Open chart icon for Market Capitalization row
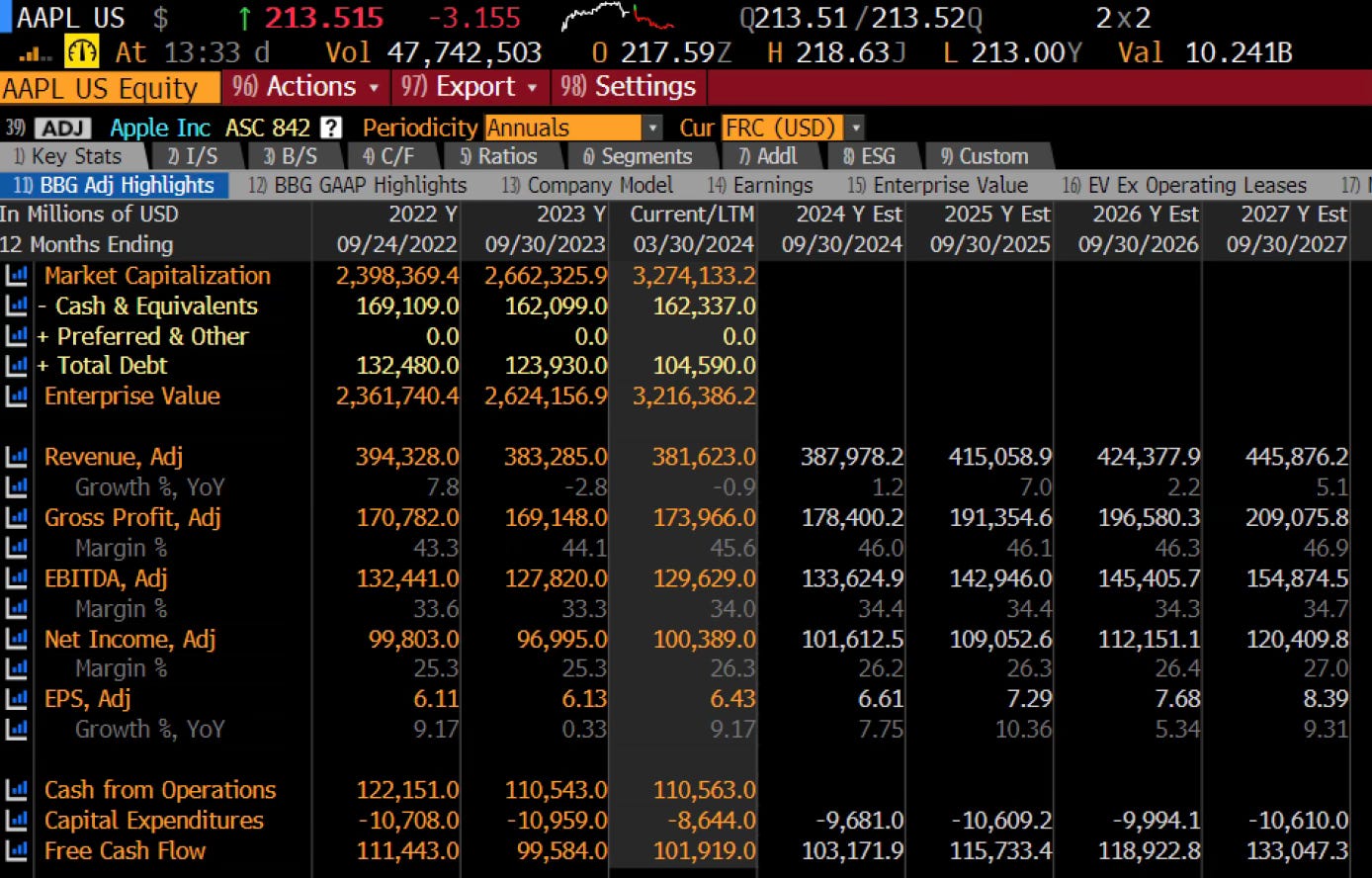The width and height of the screenshot is (1372, 878). point(16,276)
